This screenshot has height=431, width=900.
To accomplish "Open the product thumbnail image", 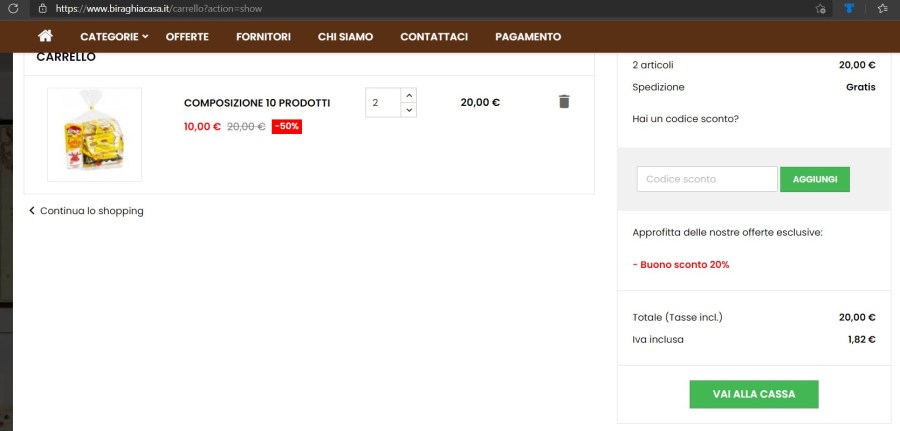I will pyautogui.click(x=94, y=134).
